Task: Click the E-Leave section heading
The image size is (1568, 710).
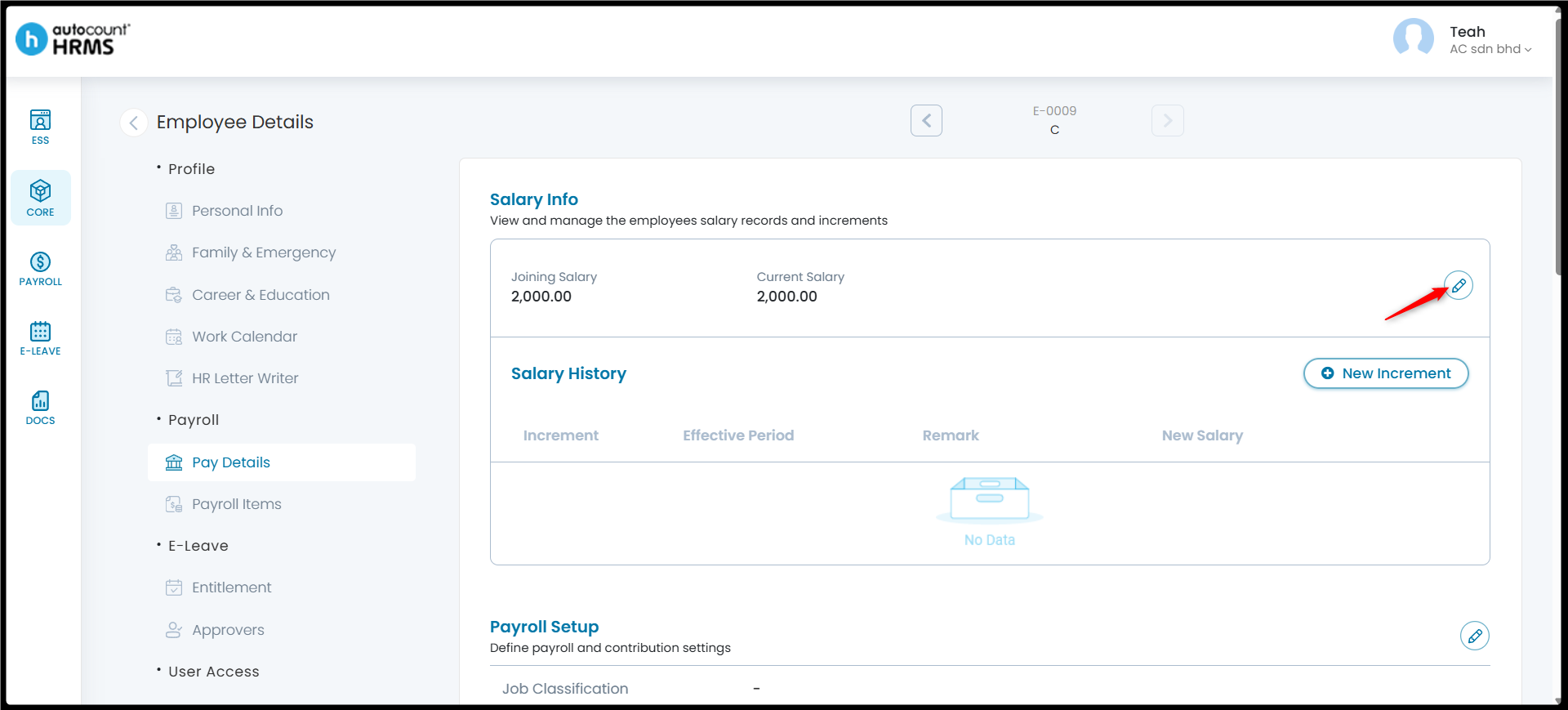Action: (x=198, y=546)
